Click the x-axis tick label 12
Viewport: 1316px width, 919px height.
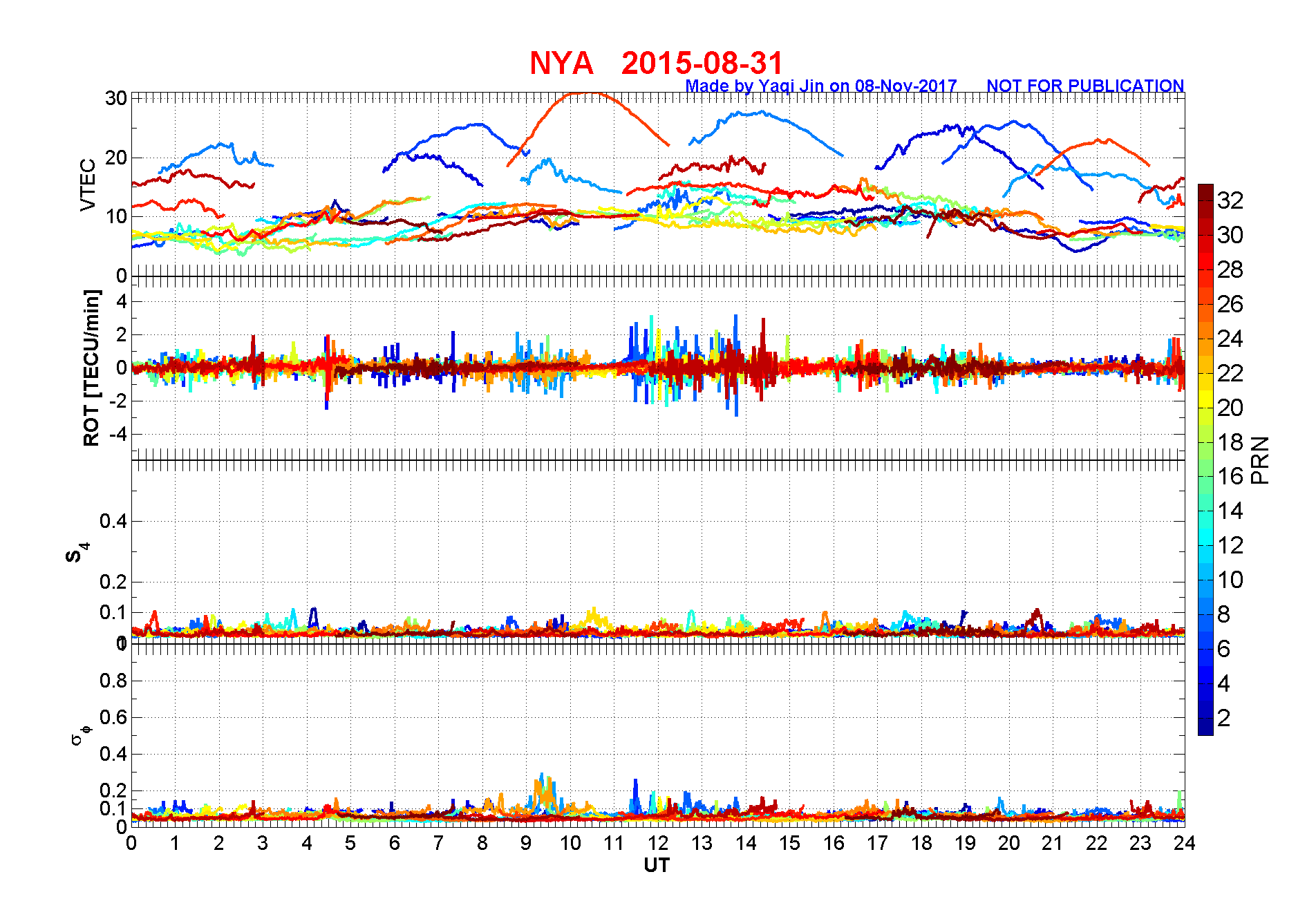point(658,843)
